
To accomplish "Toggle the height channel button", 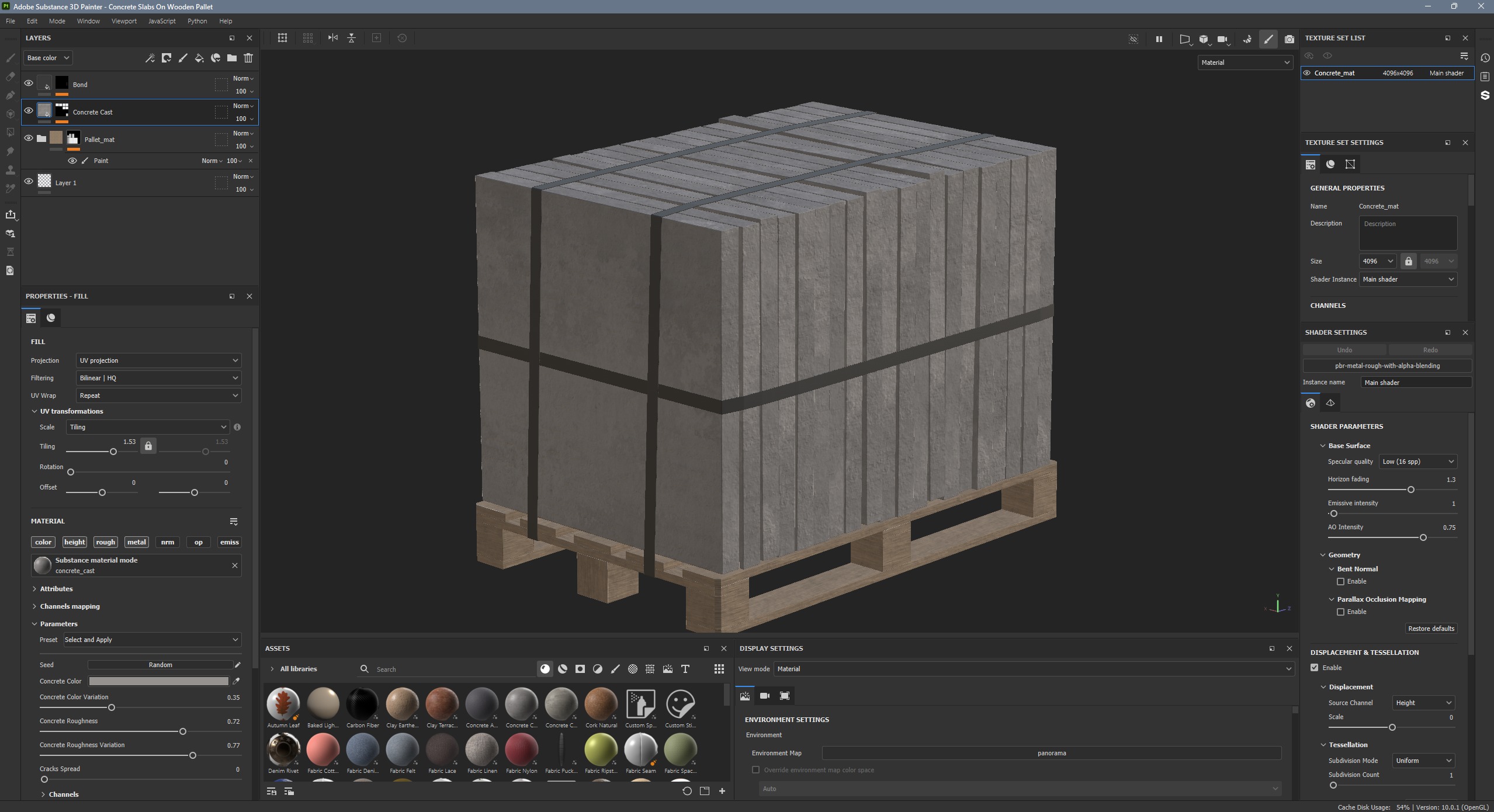I will point(75,542).
